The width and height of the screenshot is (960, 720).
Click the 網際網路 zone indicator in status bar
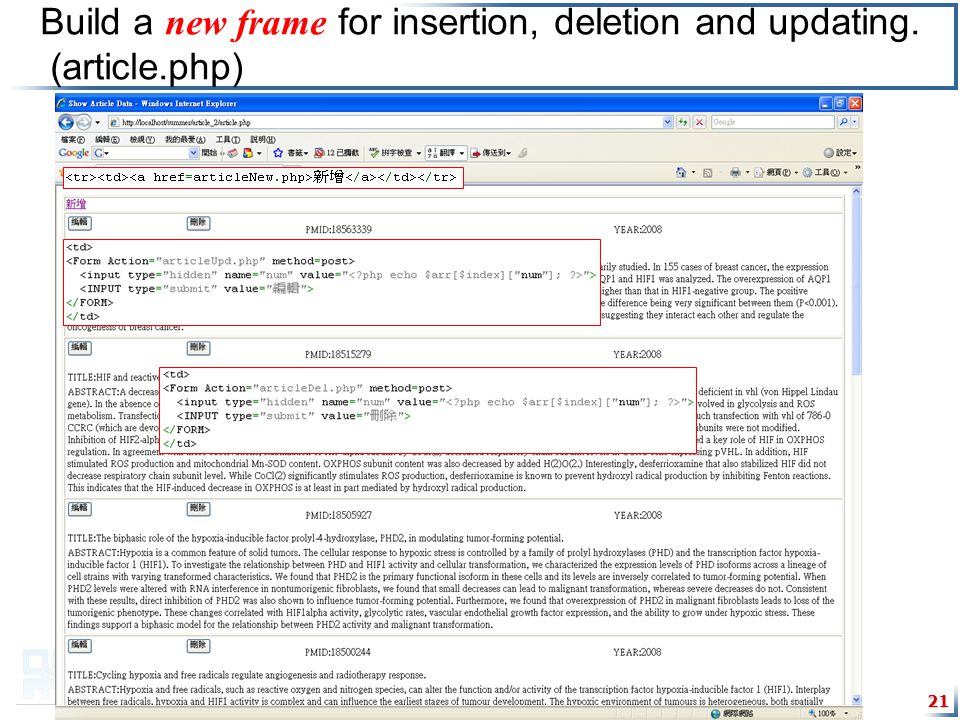pyautogui.click(x=732, y=713)
